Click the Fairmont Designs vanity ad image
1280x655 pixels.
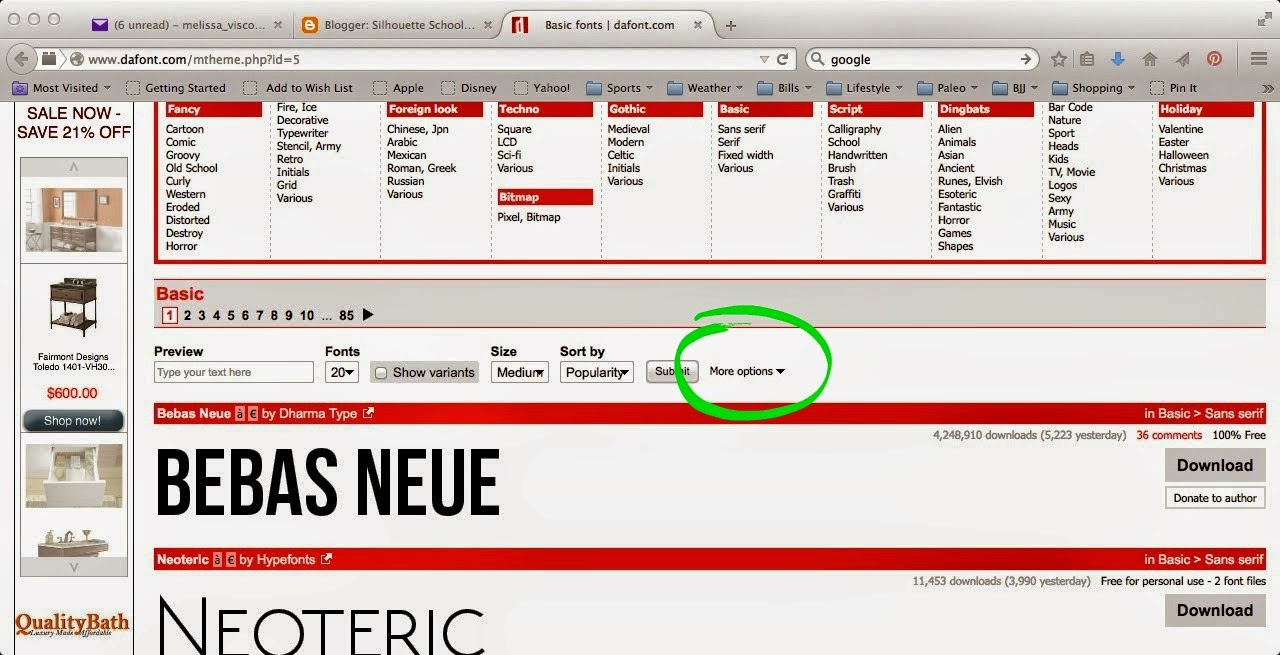pos(73,305)
